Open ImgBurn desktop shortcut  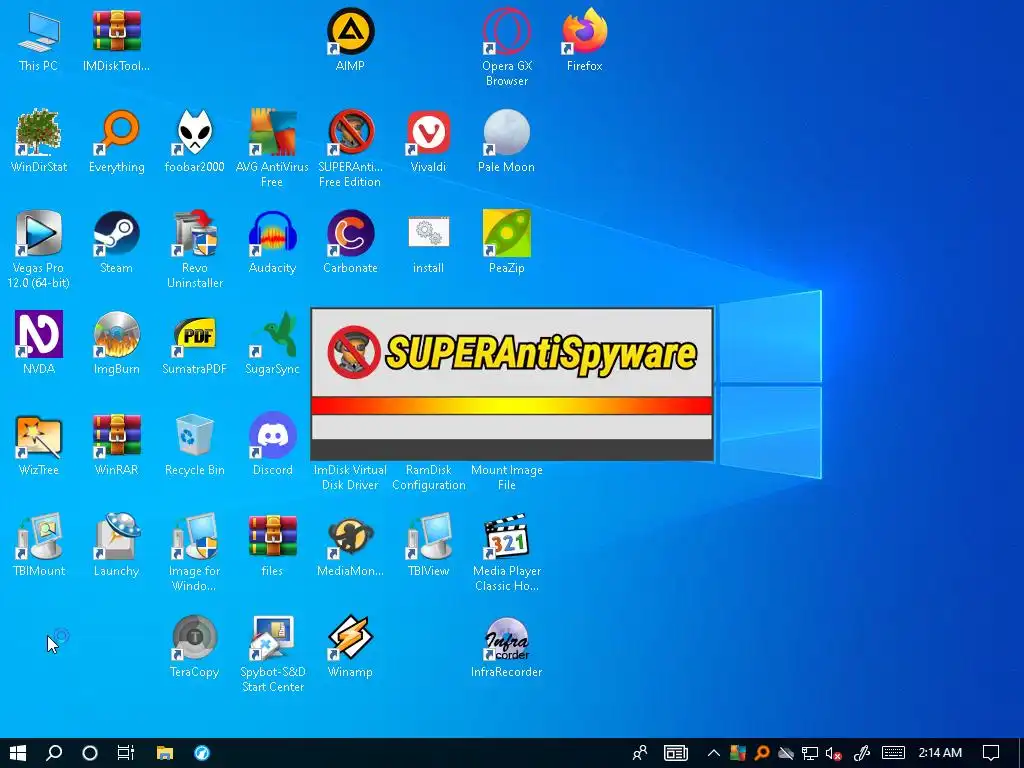[x=116, y=343]
